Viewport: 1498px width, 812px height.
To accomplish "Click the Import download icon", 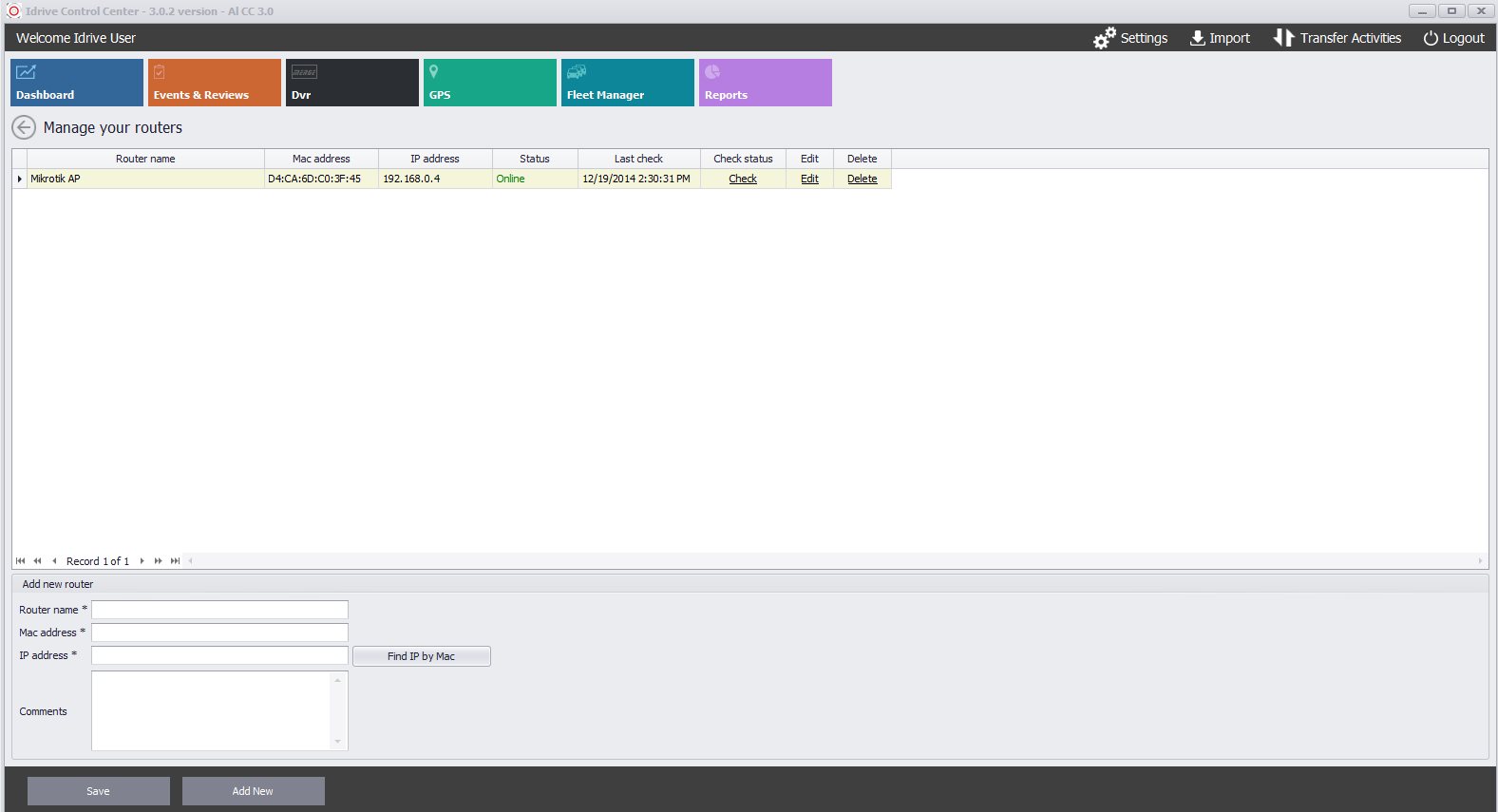I will [x=1197, y=38].
